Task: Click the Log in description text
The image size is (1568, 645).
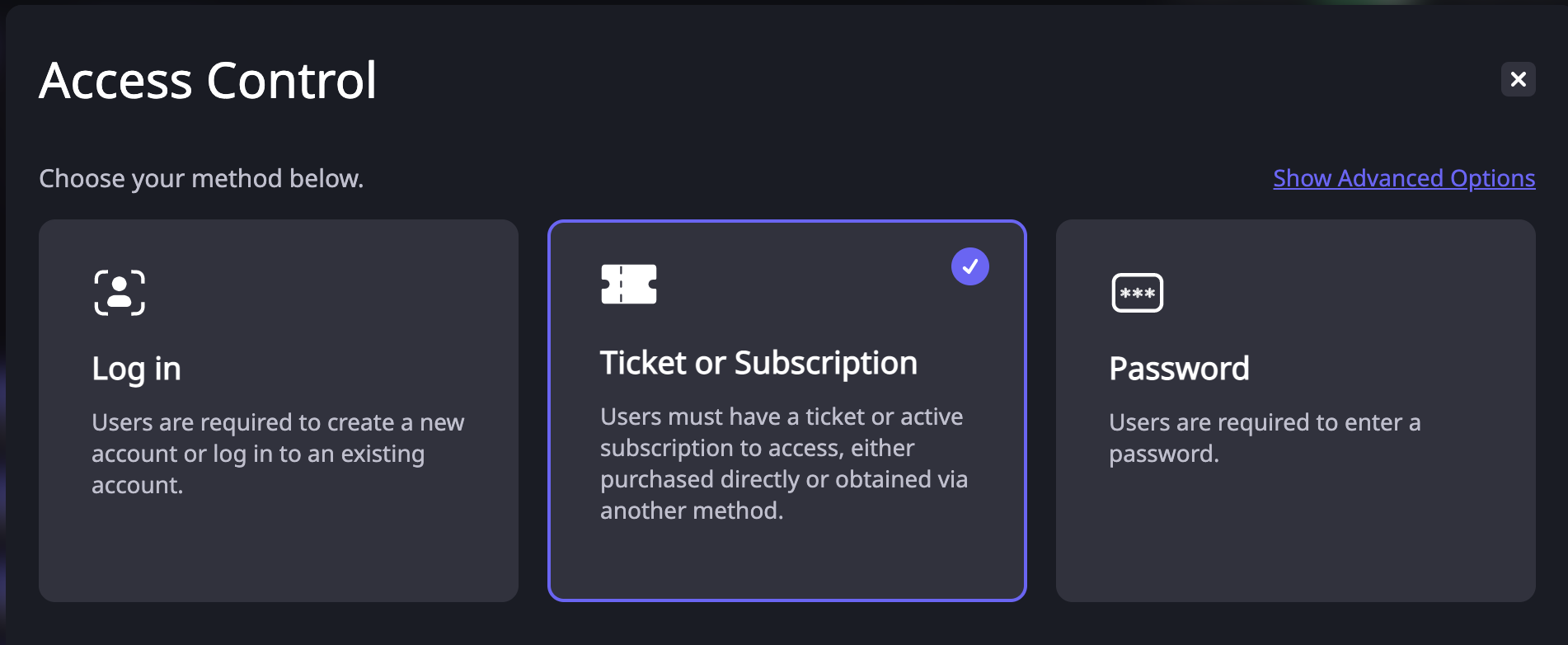Action: [x=278, y=454]
